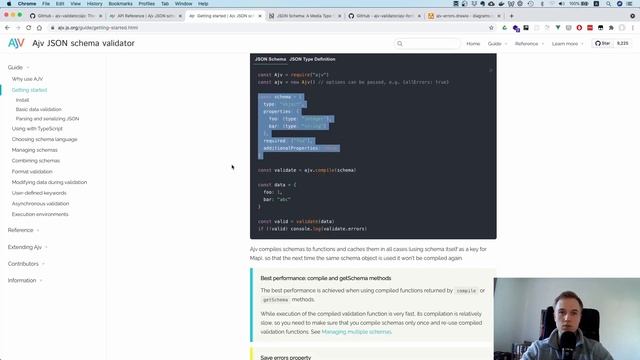Click the star count 9,225
This screenshot has height=360, width=640.
622,43
